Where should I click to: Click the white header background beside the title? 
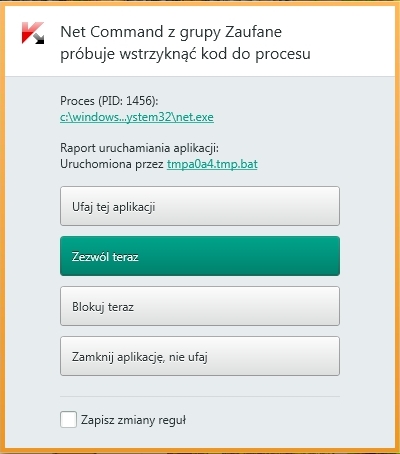(x=350, y=42)
